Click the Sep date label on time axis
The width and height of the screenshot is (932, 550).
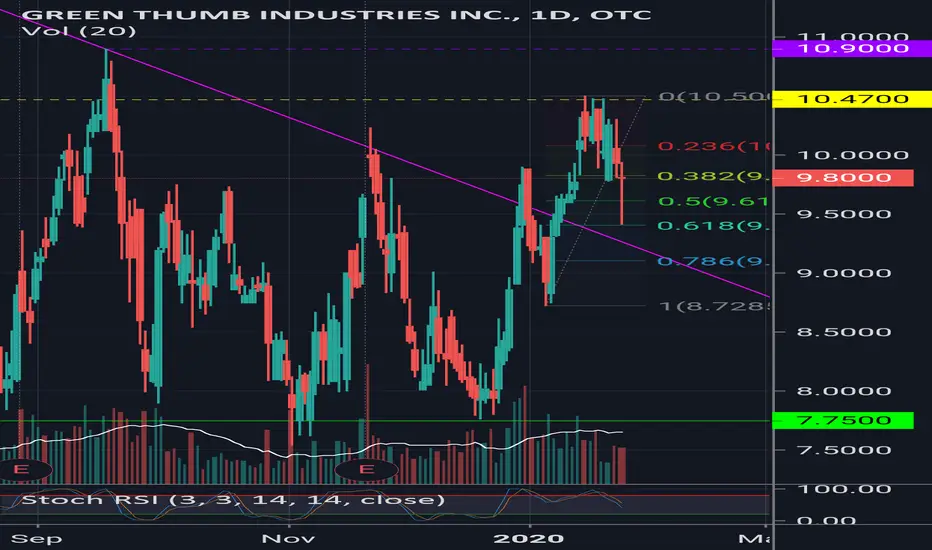coord(36,539)
